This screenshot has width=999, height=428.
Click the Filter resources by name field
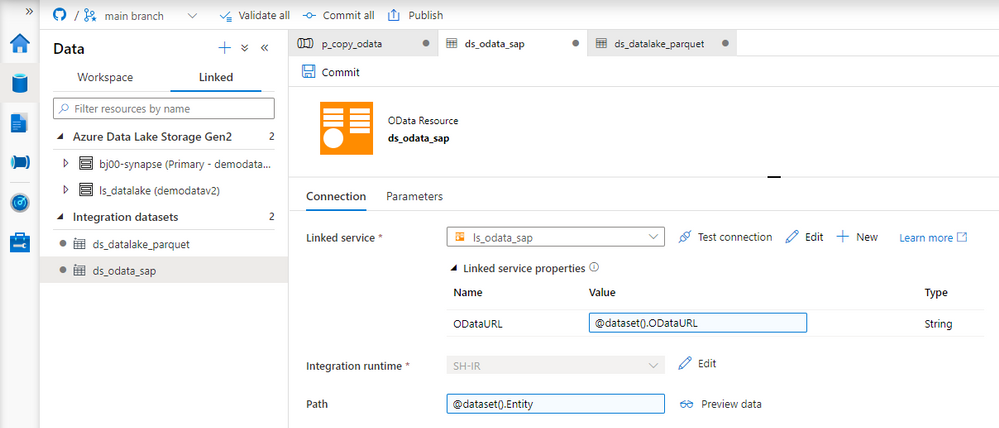click(164, 108)
